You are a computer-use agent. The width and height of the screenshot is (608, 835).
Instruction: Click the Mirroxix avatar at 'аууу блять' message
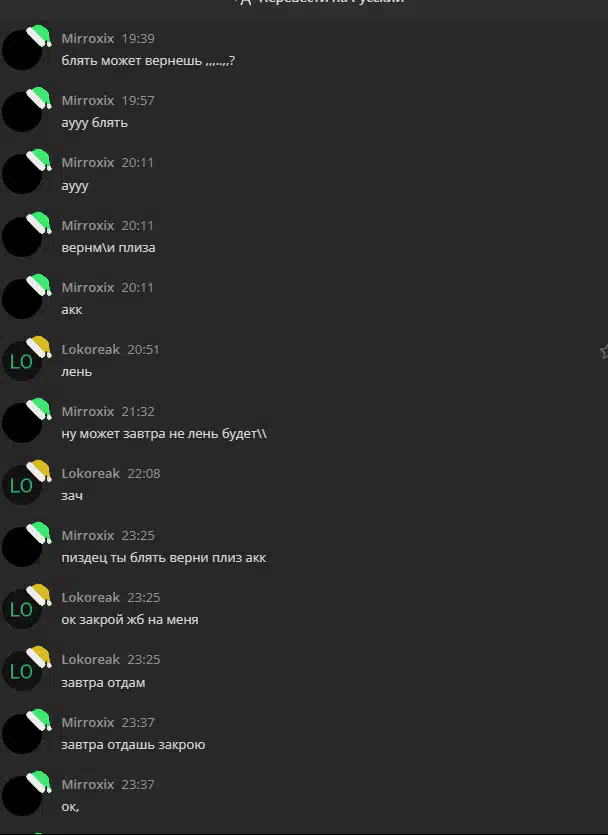tap(22, 112)
